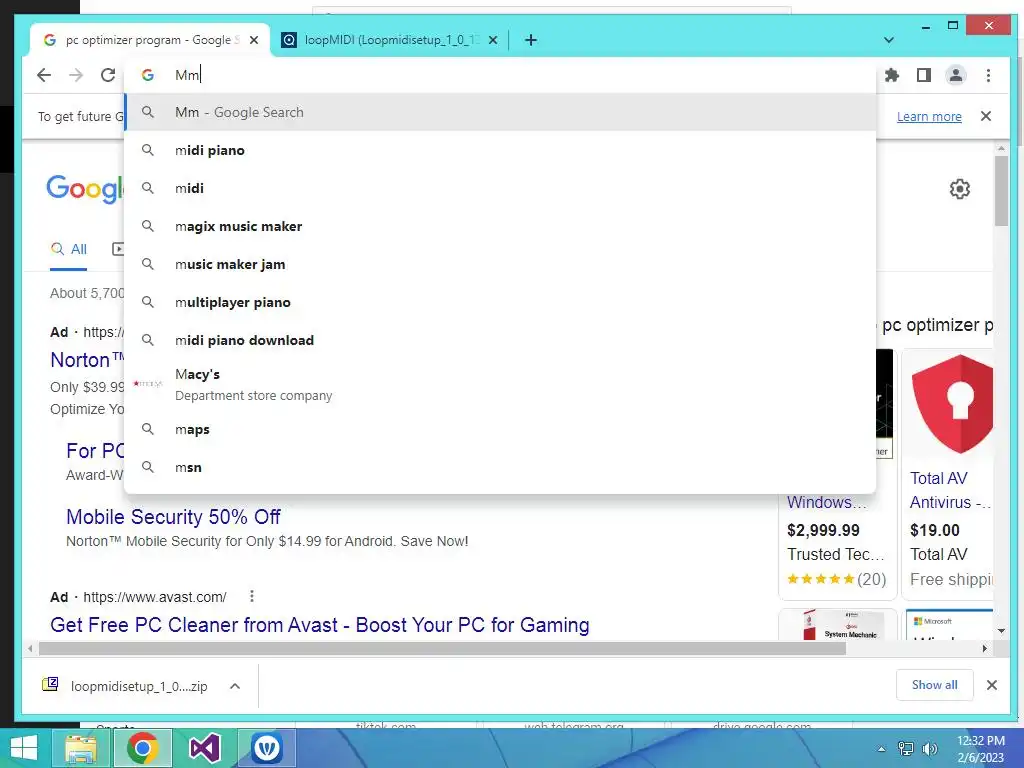Click the horizontal scrollbar thumb
1024x768 pixels.
[442, 648]
